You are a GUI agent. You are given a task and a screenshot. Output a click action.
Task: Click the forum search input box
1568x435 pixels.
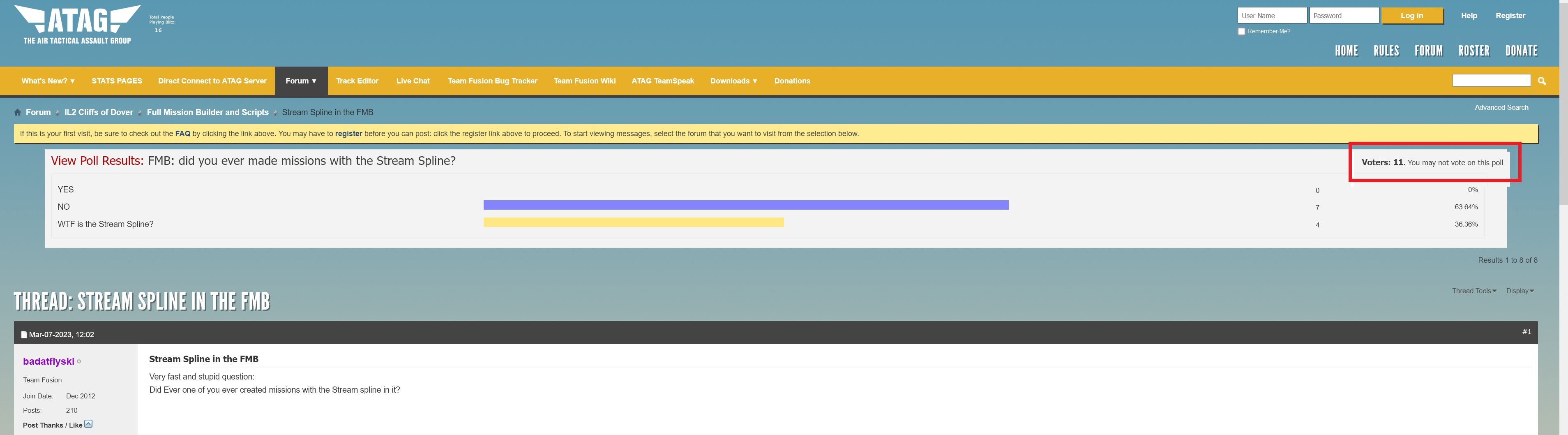pyautogui.click(x=1491, y=81)
